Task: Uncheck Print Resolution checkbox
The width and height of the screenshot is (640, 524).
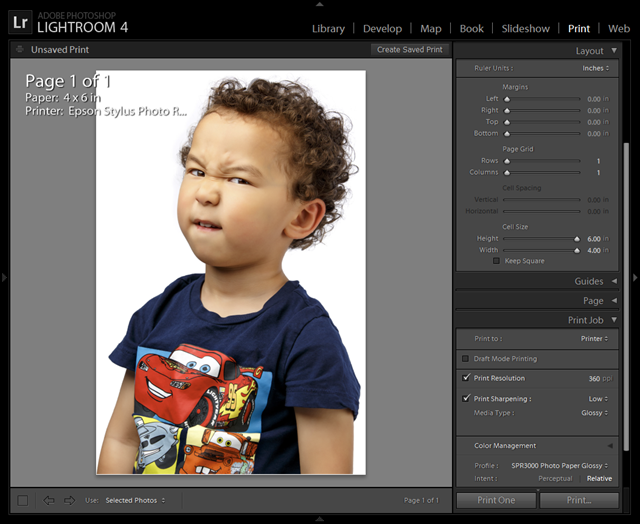Action: pyautogui.click(x=466, y=378)
